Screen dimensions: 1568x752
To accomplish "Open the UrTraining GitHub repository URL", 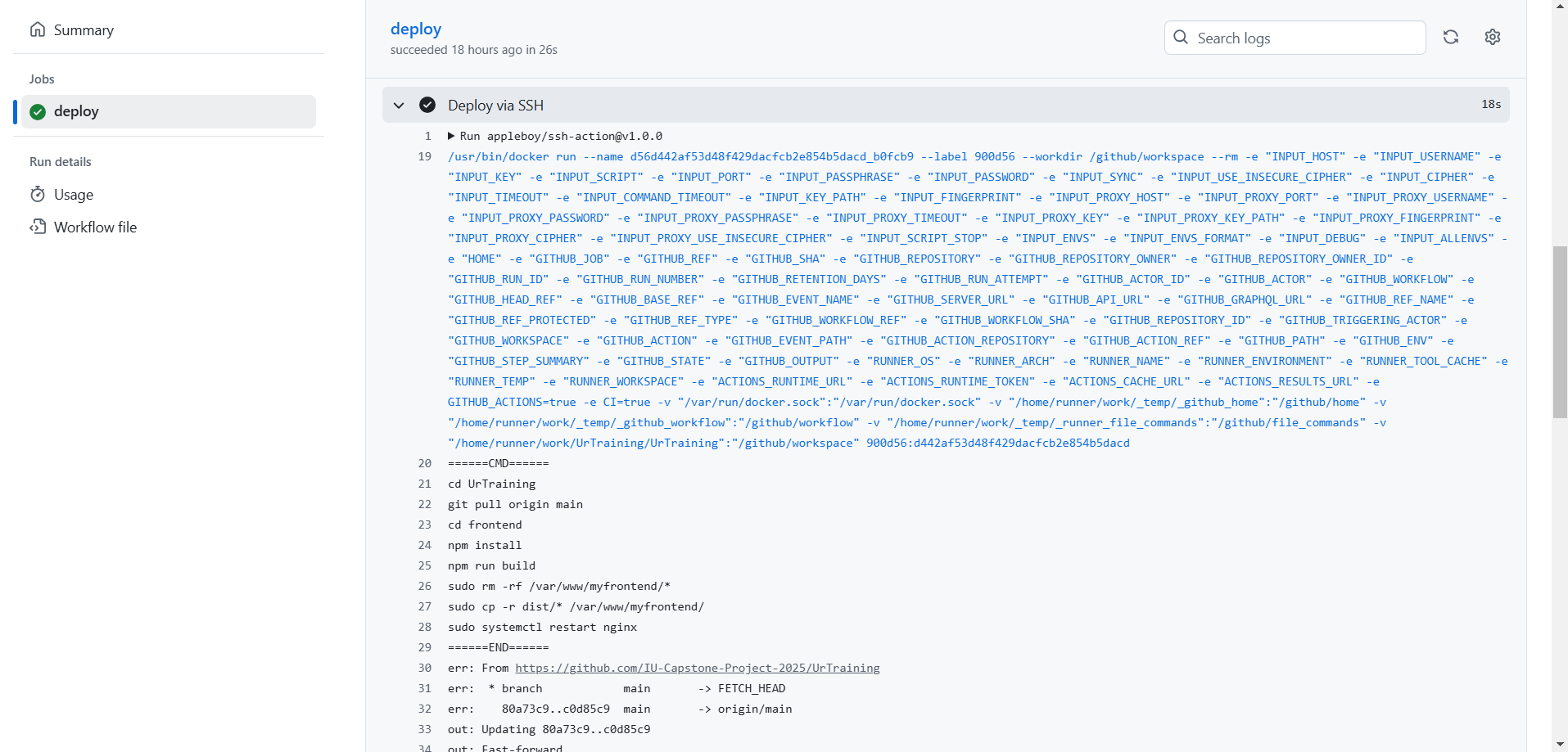I will 698,668.
